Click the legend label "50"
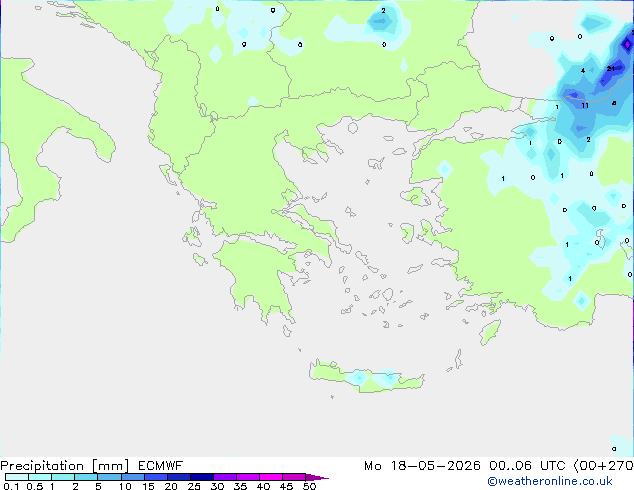 click(309, 486)
